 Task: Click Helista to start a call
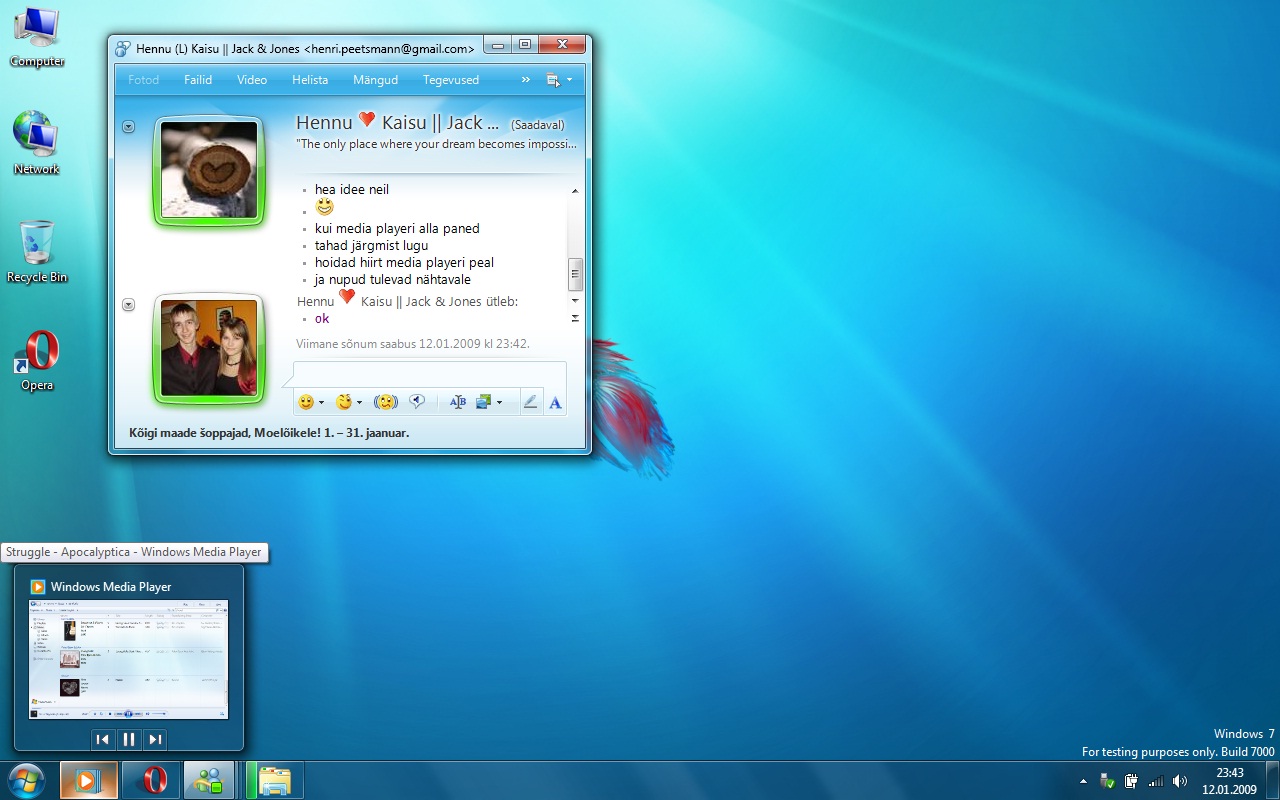pos(310,80)
